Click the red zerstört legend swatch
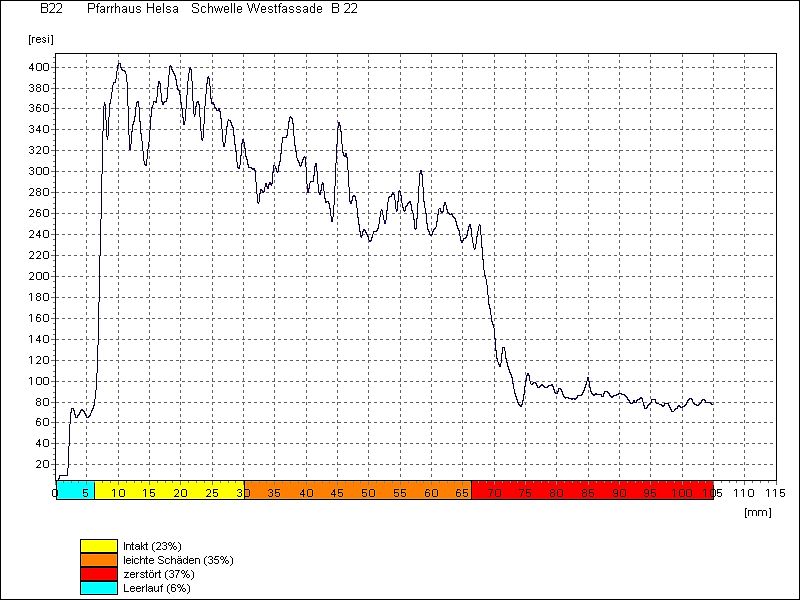This screenshot has height=600, width=800. pos(100,574)
